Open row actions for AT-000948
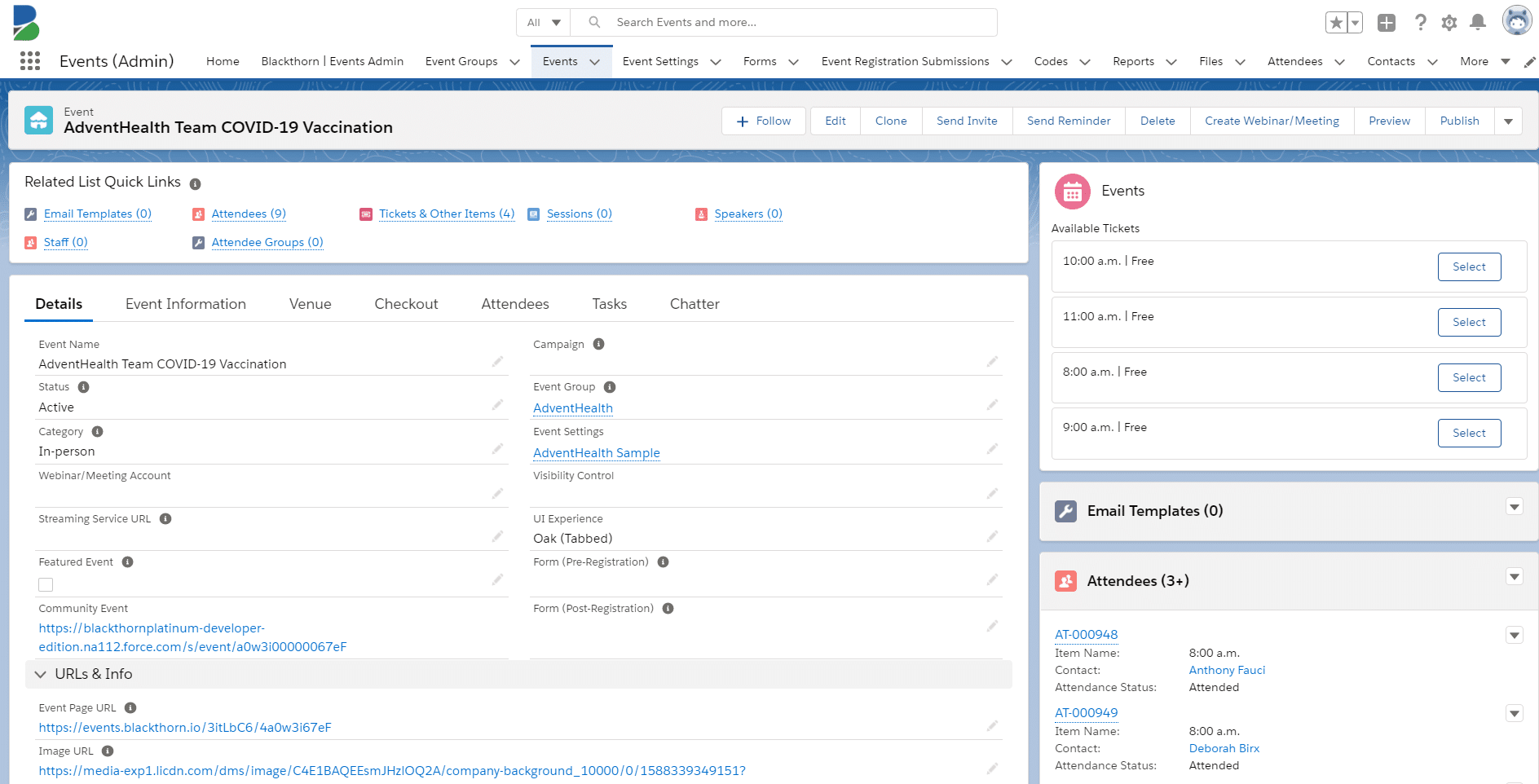Image resolution: width=1539 pixels, height=784 pixels. click(1515, 636)
